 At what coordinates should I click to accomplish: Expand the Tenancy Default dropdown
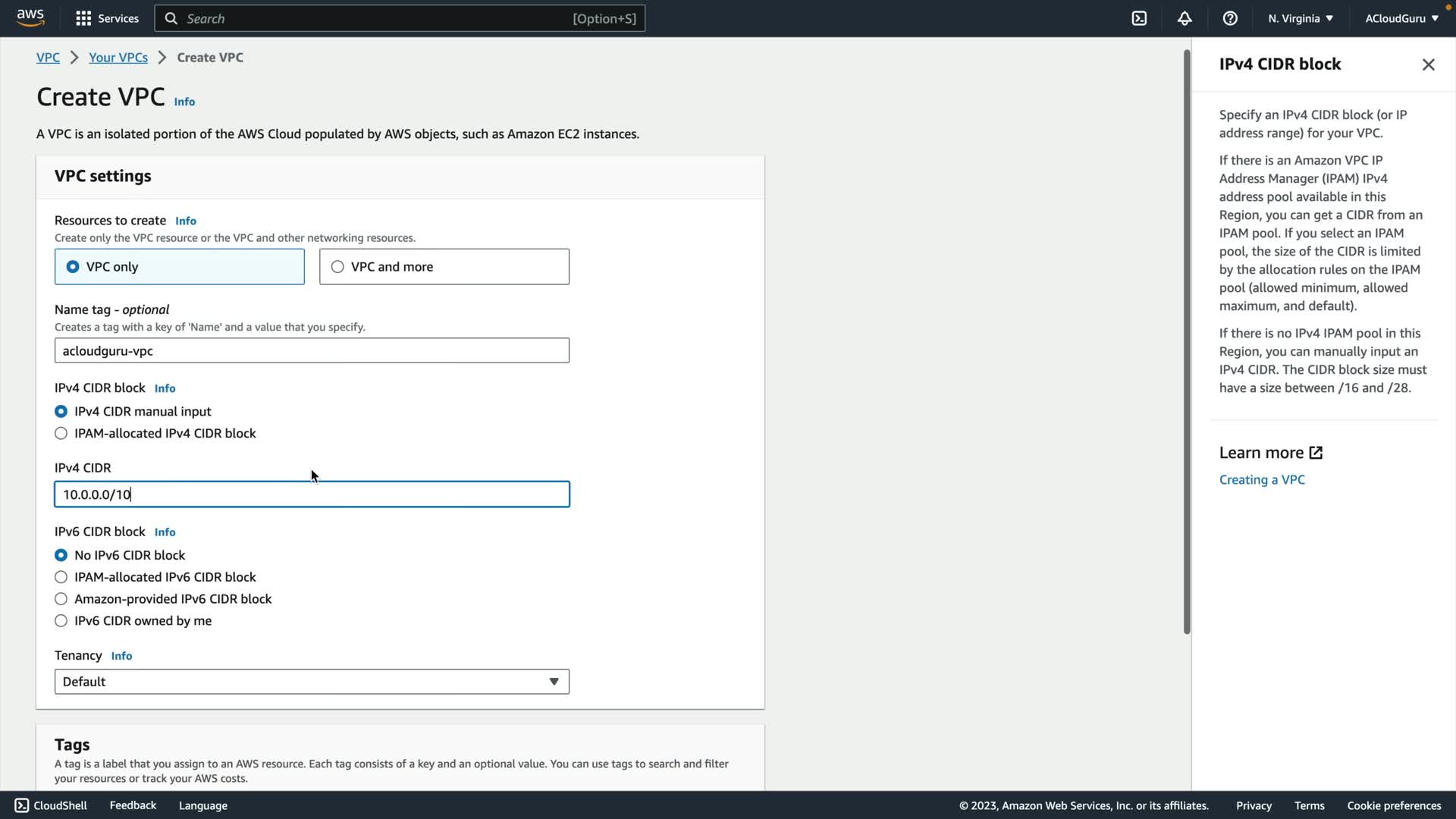click(312, 682)
